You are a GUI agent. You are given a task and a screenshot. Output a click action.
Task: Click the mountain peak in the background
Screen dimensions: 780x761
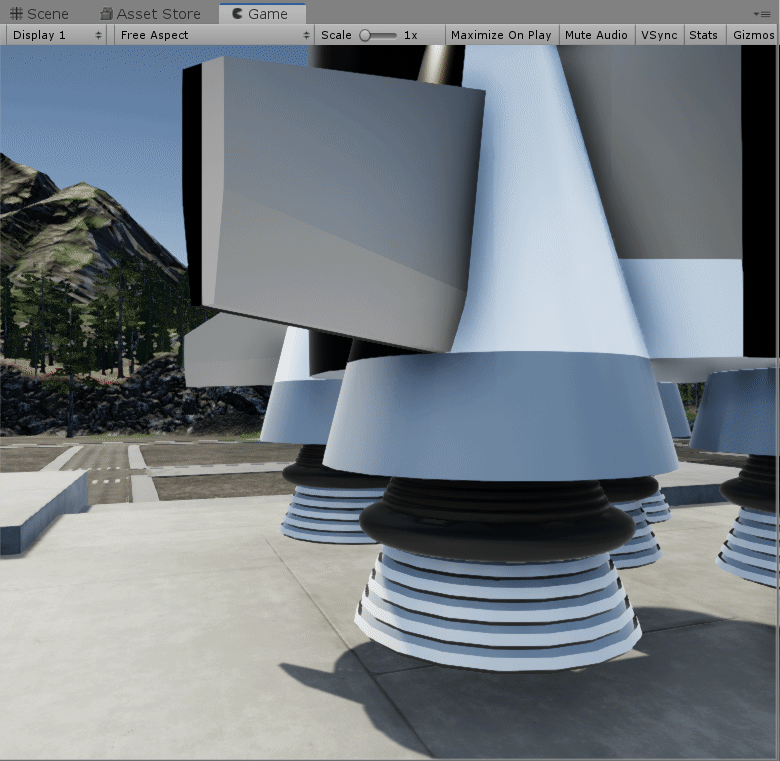coord(80,188)
